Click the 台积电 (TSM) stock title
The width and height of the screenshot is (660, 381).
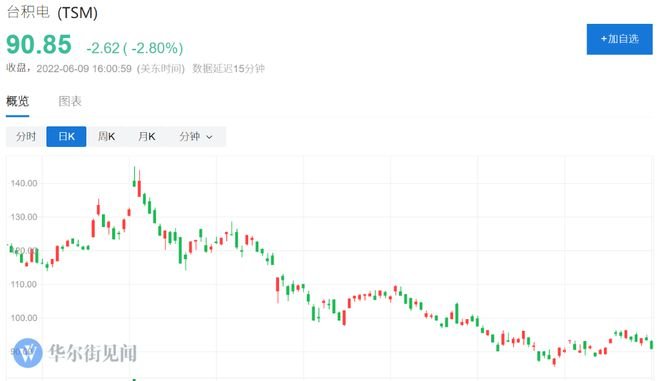click(x=52, y=12)
